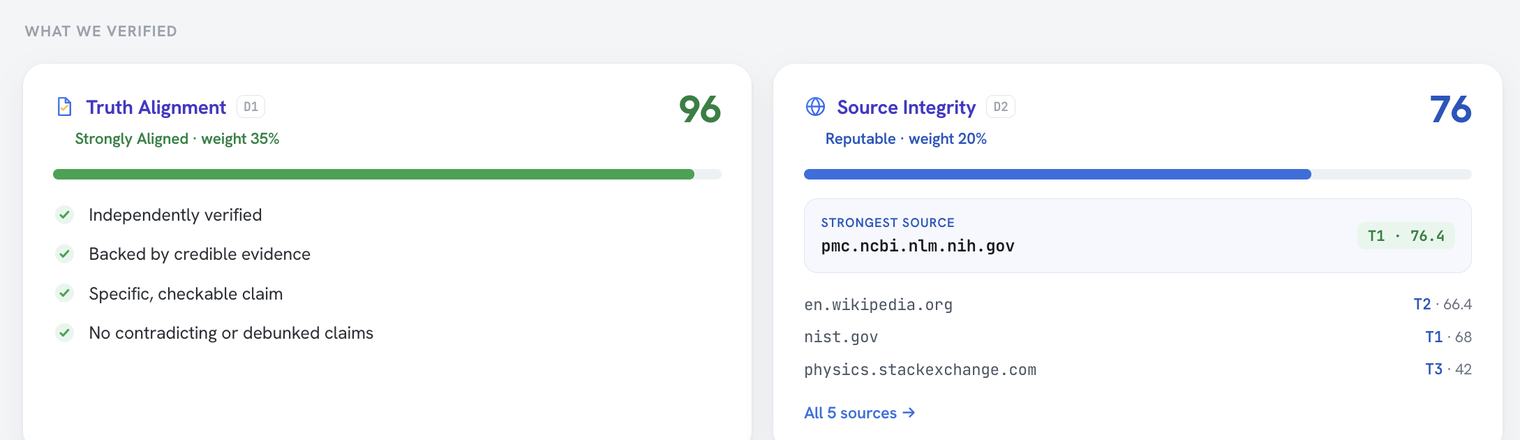1520x440 pixels.
Task: Click the Specific, checkable claim text
Action: [x=186, y=294]
